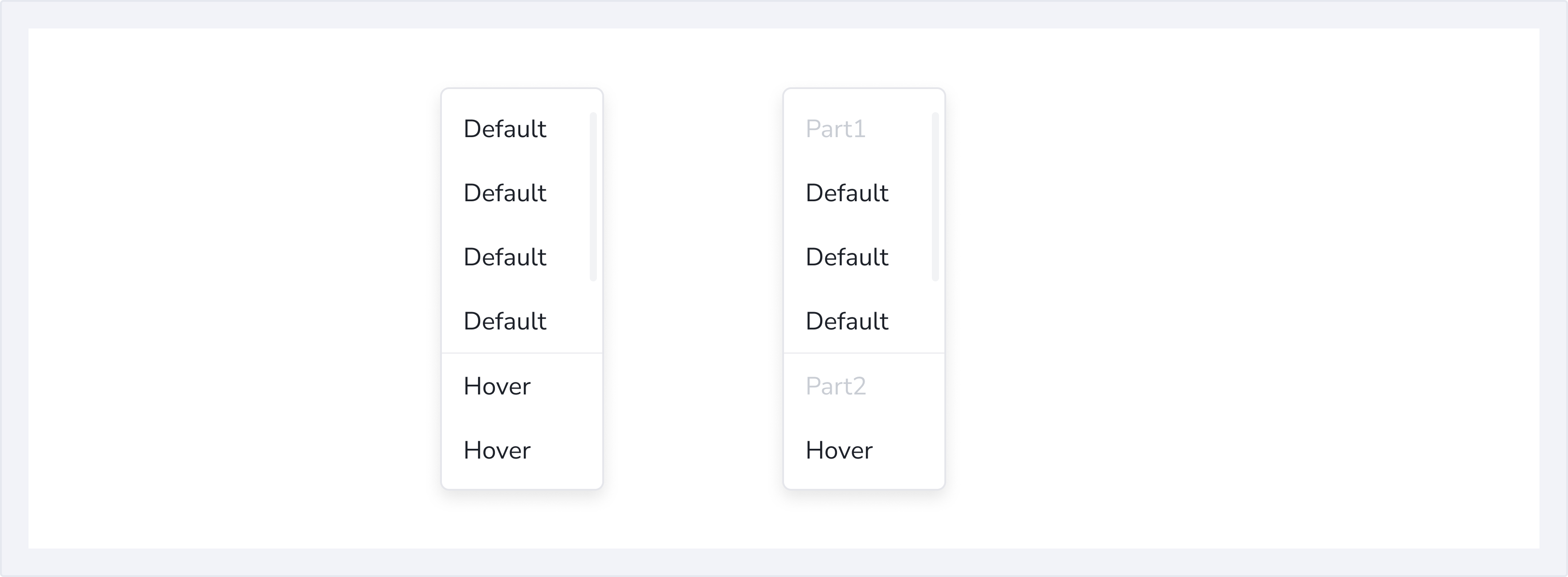Choose the bottom Hover item in left menu

497,451
